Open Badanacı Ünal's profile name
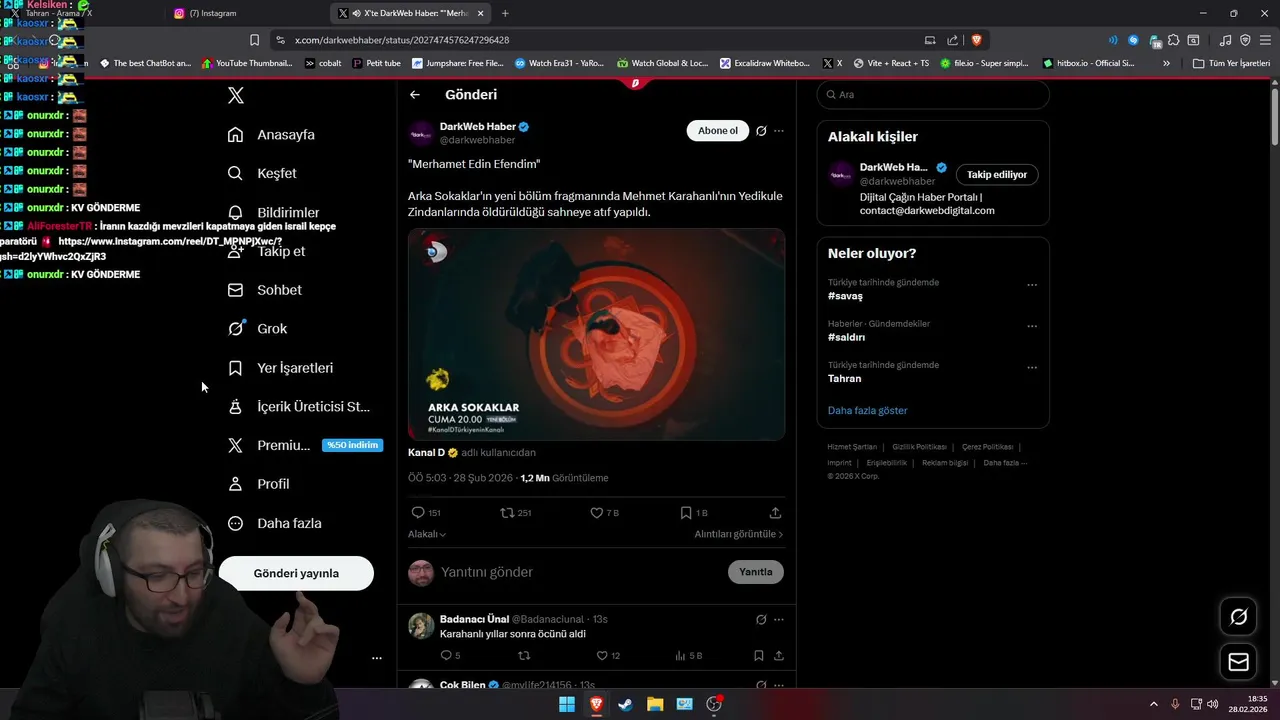This screenshot has width=1280, height=720. [474, 619]
